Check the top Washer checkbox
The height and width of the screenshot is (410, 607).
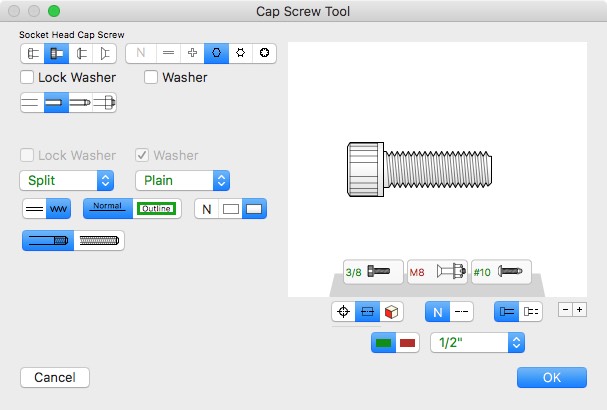coord(152,77)
